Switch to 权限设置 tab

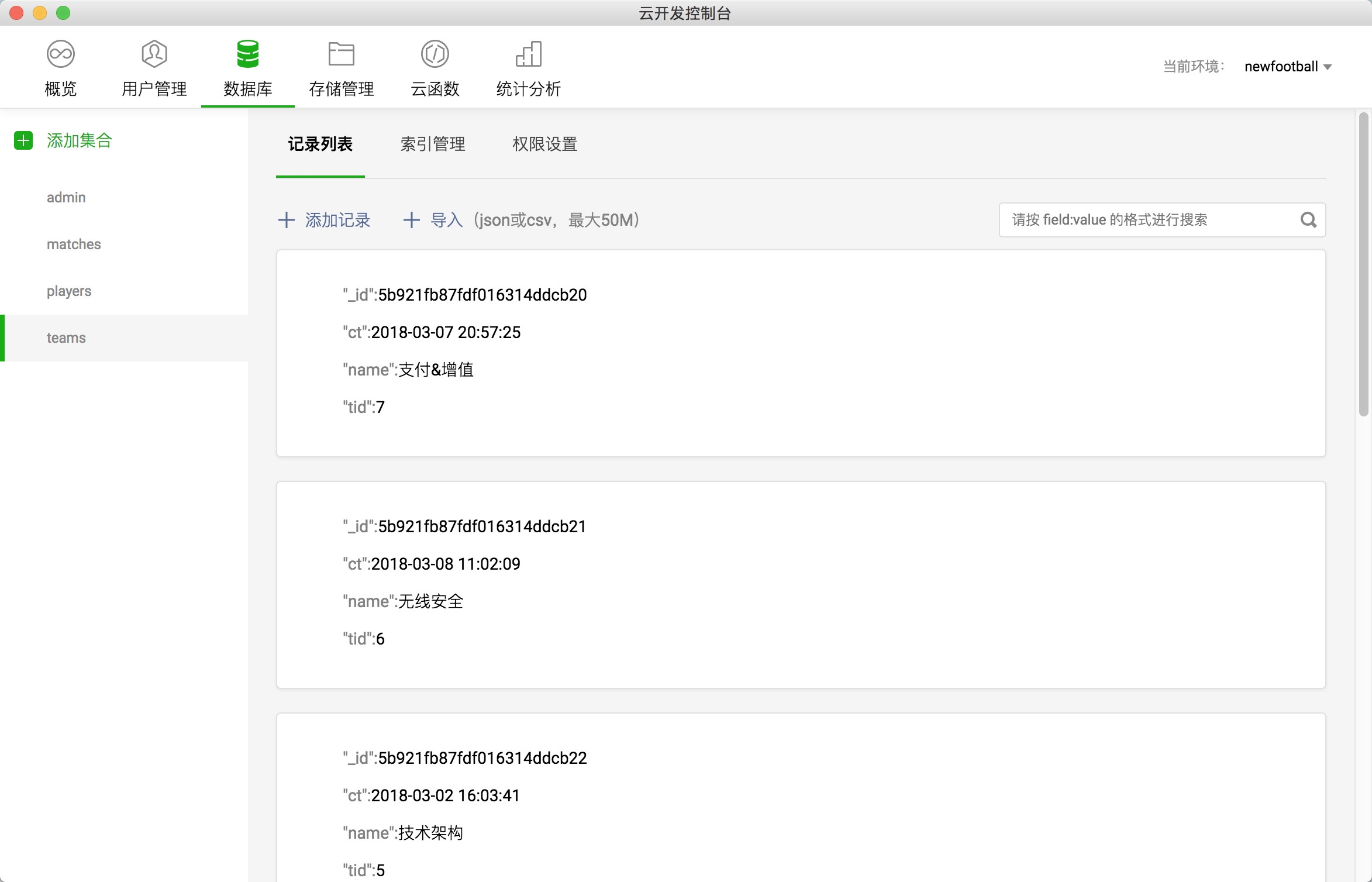[x=544, y=144]
